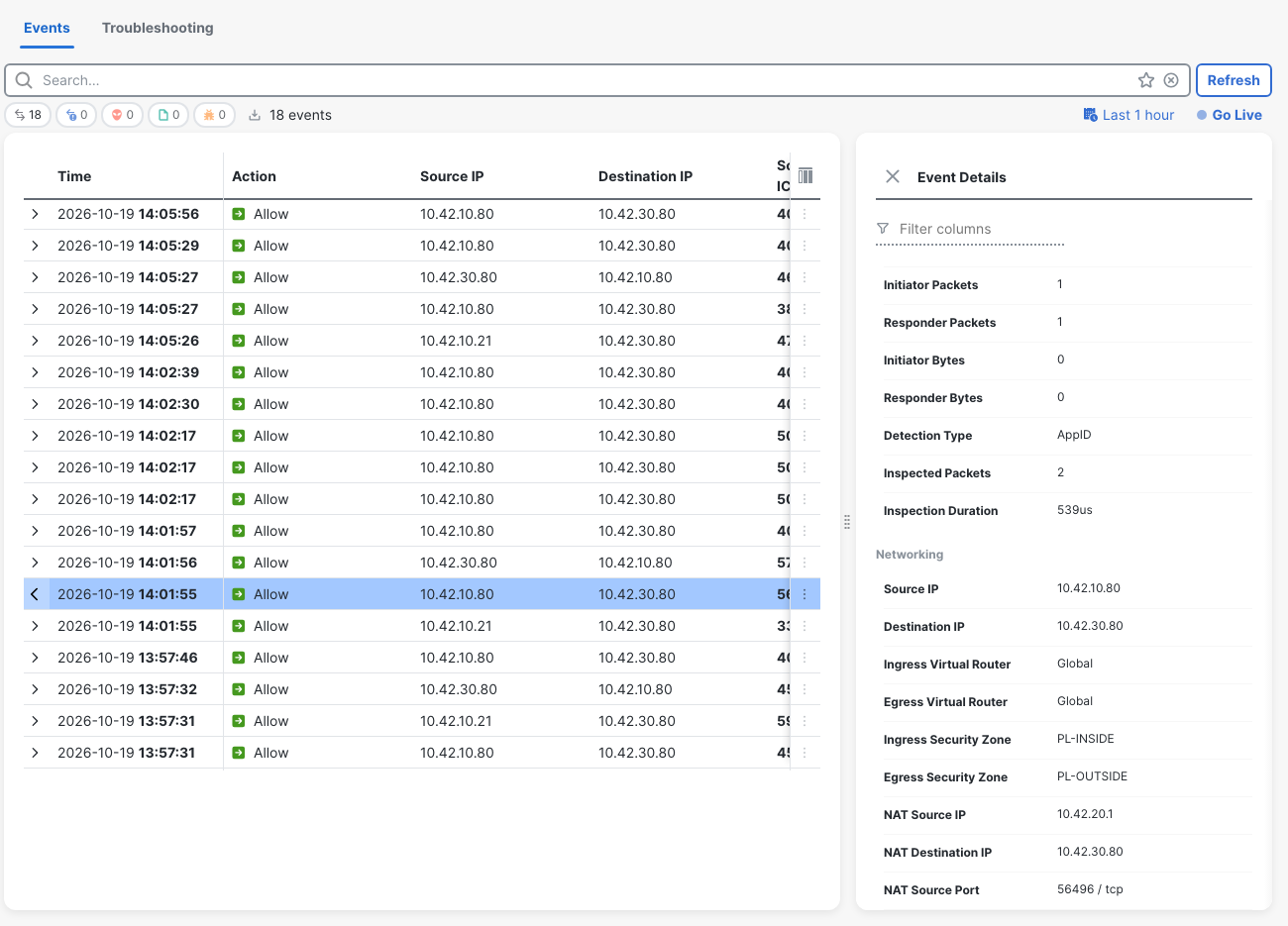
Task: Expand the 14:05:26 event row from 10.42.10.21
Action: pos(36,341)
